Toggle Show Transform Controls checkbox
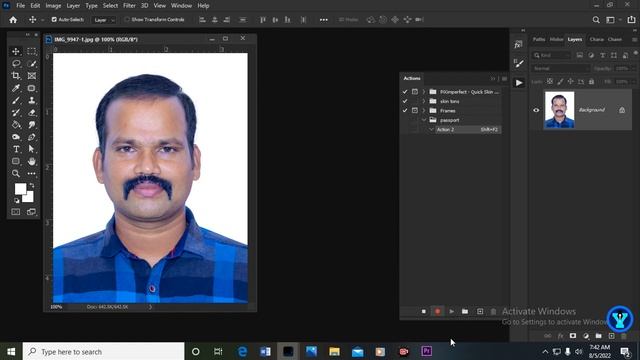Viewport: 640px width, 360px height. (127, 20)
